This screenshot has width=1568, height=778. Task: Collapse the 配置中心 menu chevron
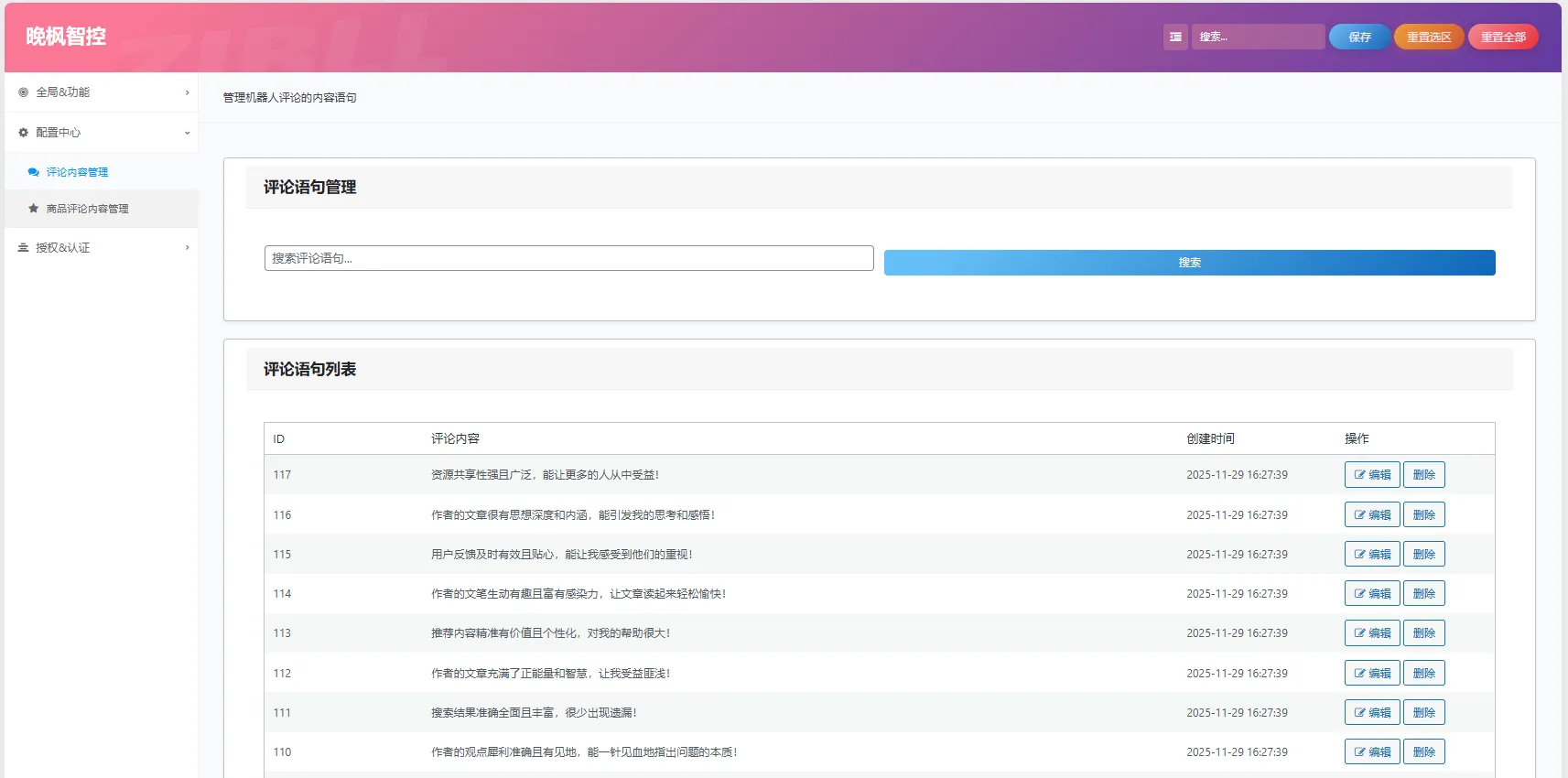(188, 133)
